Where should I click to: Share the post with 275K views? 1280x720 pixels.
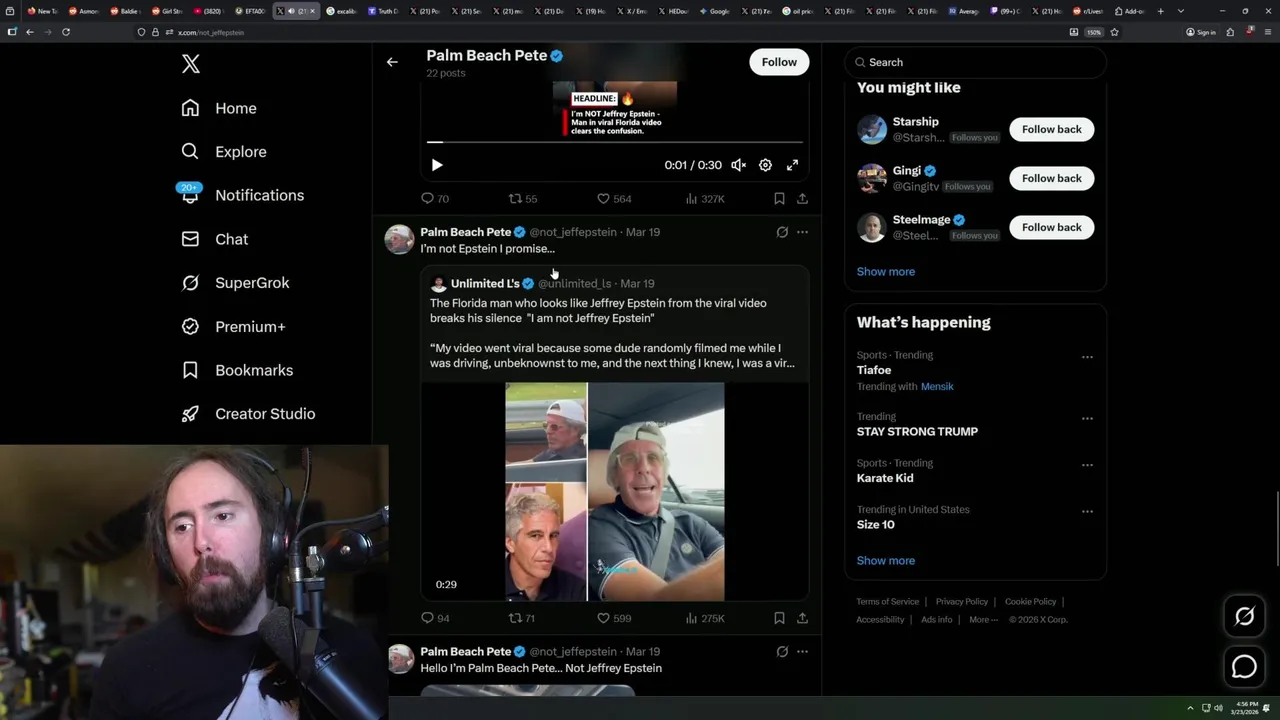pos(802,619)
